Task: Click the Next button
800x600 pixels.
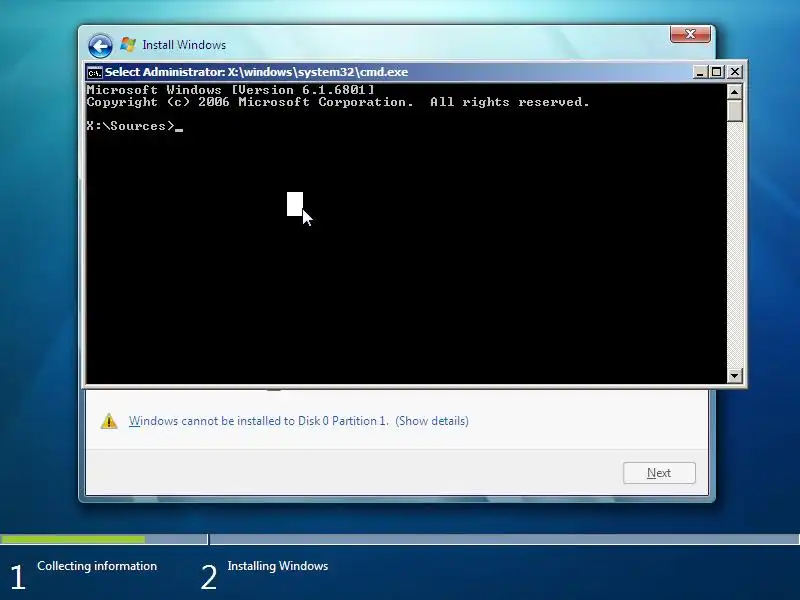Action: click(x=659, y=473)
